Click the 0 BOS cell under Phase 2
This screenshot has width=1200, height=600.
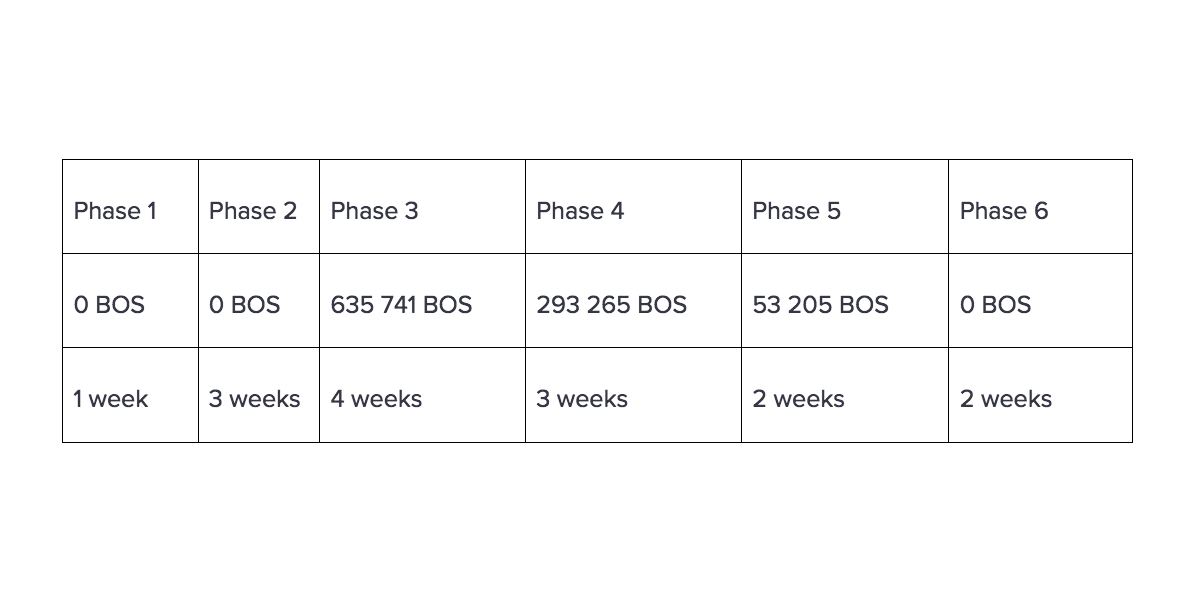(x=259, y=301)
